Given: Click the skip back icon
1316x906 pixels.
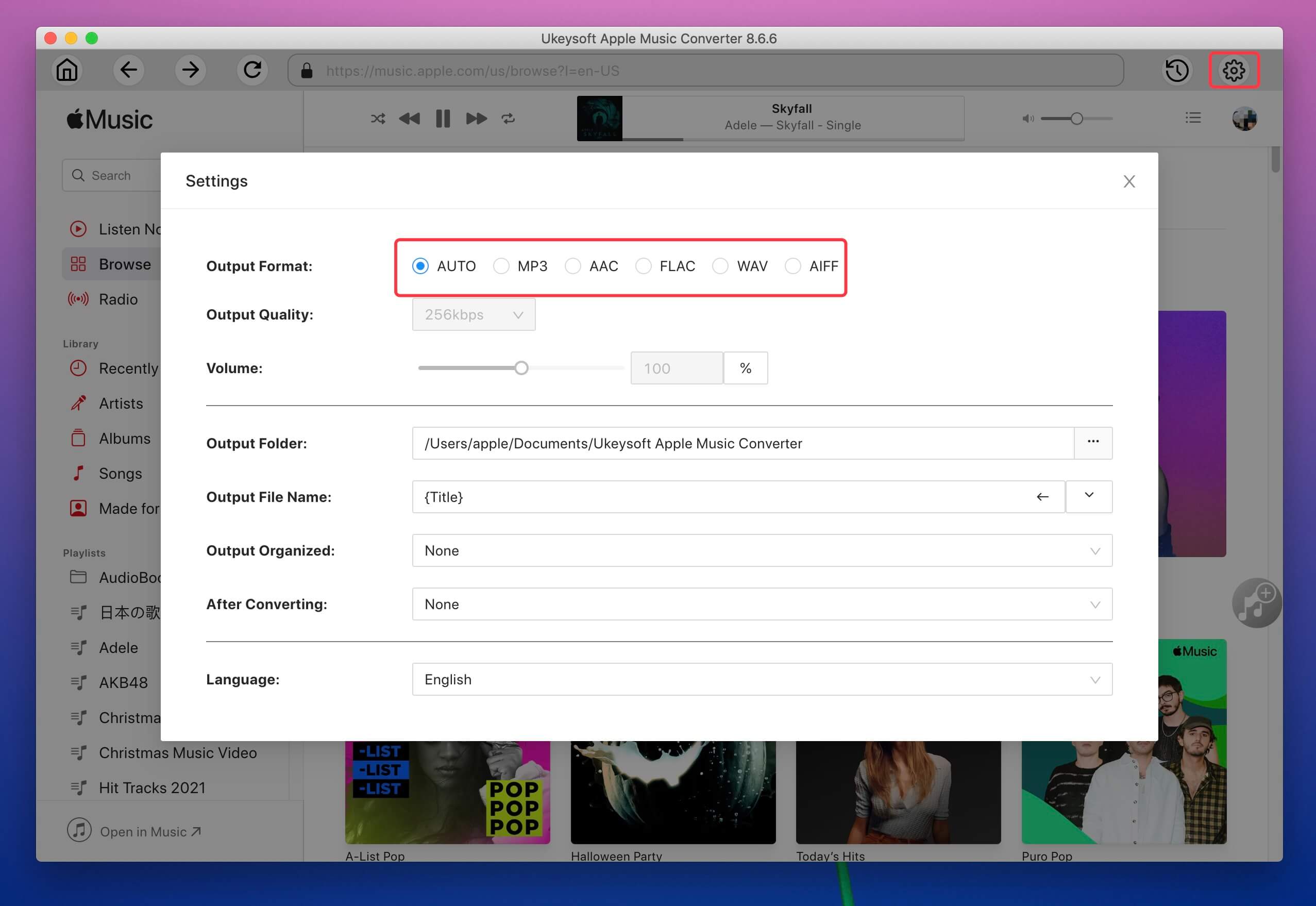Looking at the screenshot, I should [x=409, y=118].
